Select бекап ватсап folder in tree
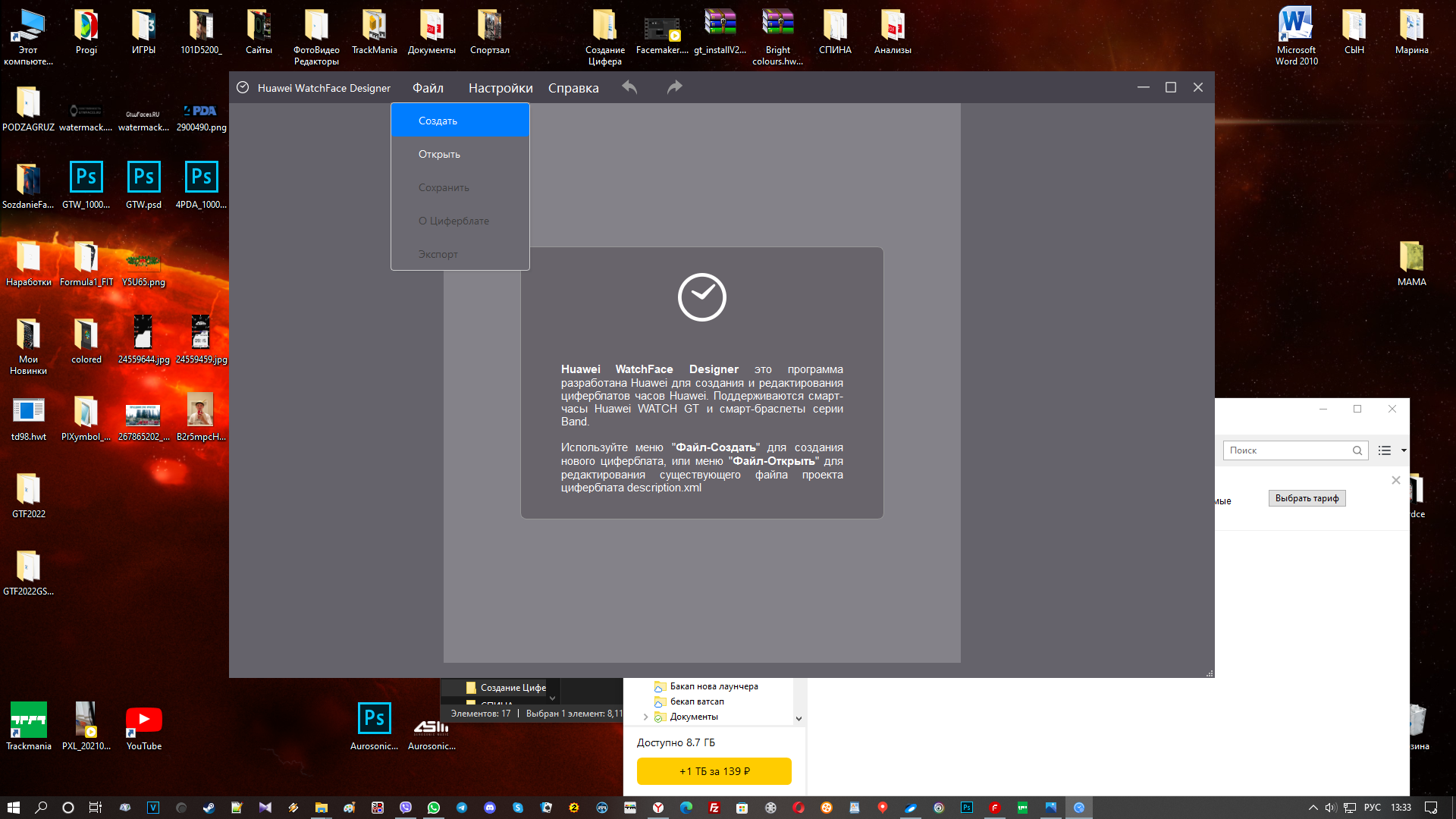The height and width of the screenshot is (819, 1456). 689,701
